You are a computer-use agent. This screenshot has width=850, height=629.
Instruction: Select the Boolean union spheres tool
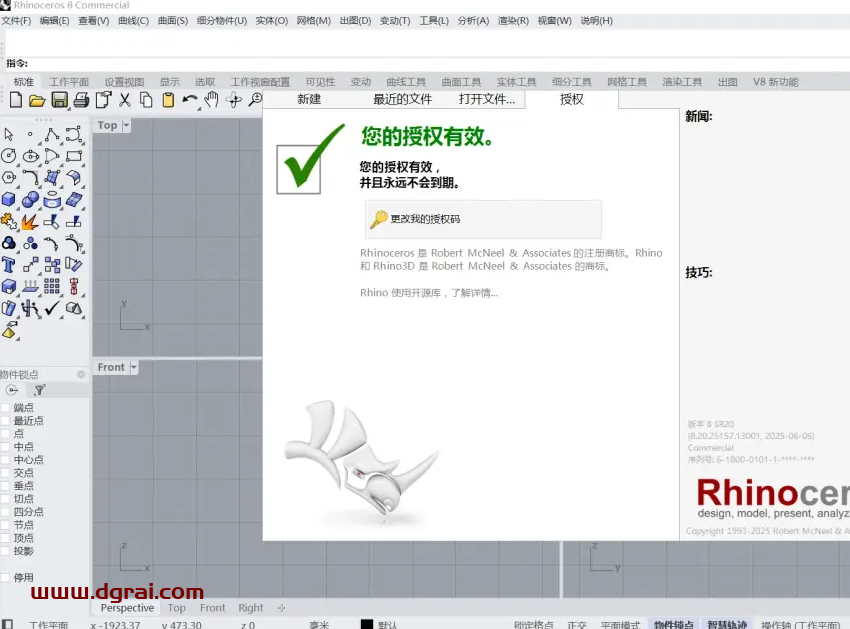coord(30,200)
